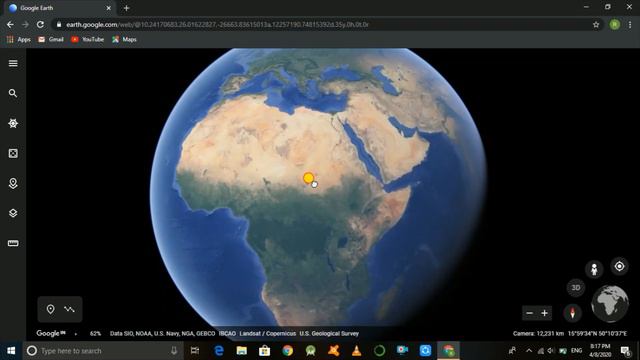640x360 pixels.
Task: Drop Pegman for Street View
Action: pos(594,269)
